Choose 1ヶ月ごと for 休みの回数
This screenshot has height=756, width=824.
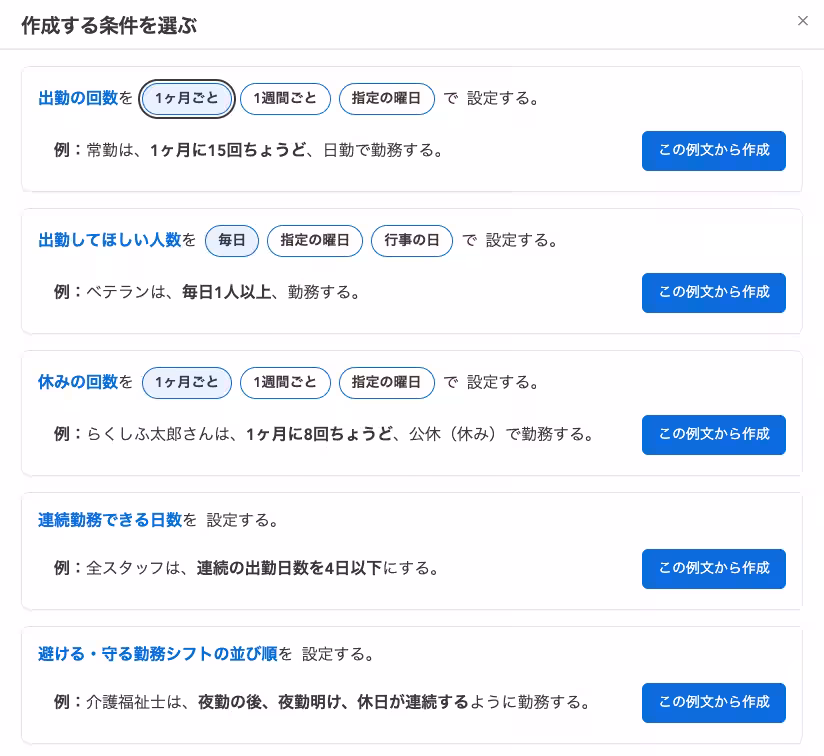pyautogui.click(x=187, y=383)
